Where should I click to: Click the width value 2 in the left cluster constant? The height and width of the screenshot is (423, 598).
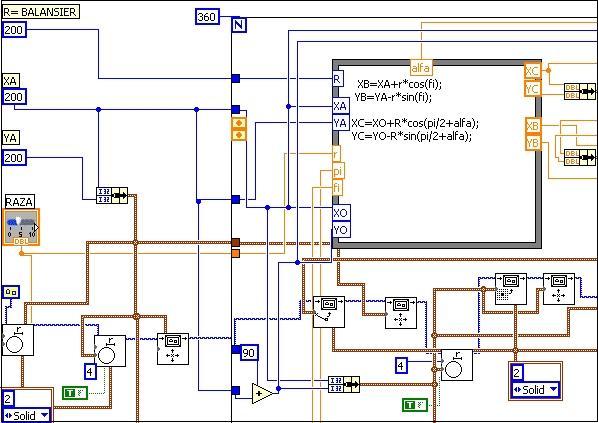pyautogui.click(x=8, y=399)
